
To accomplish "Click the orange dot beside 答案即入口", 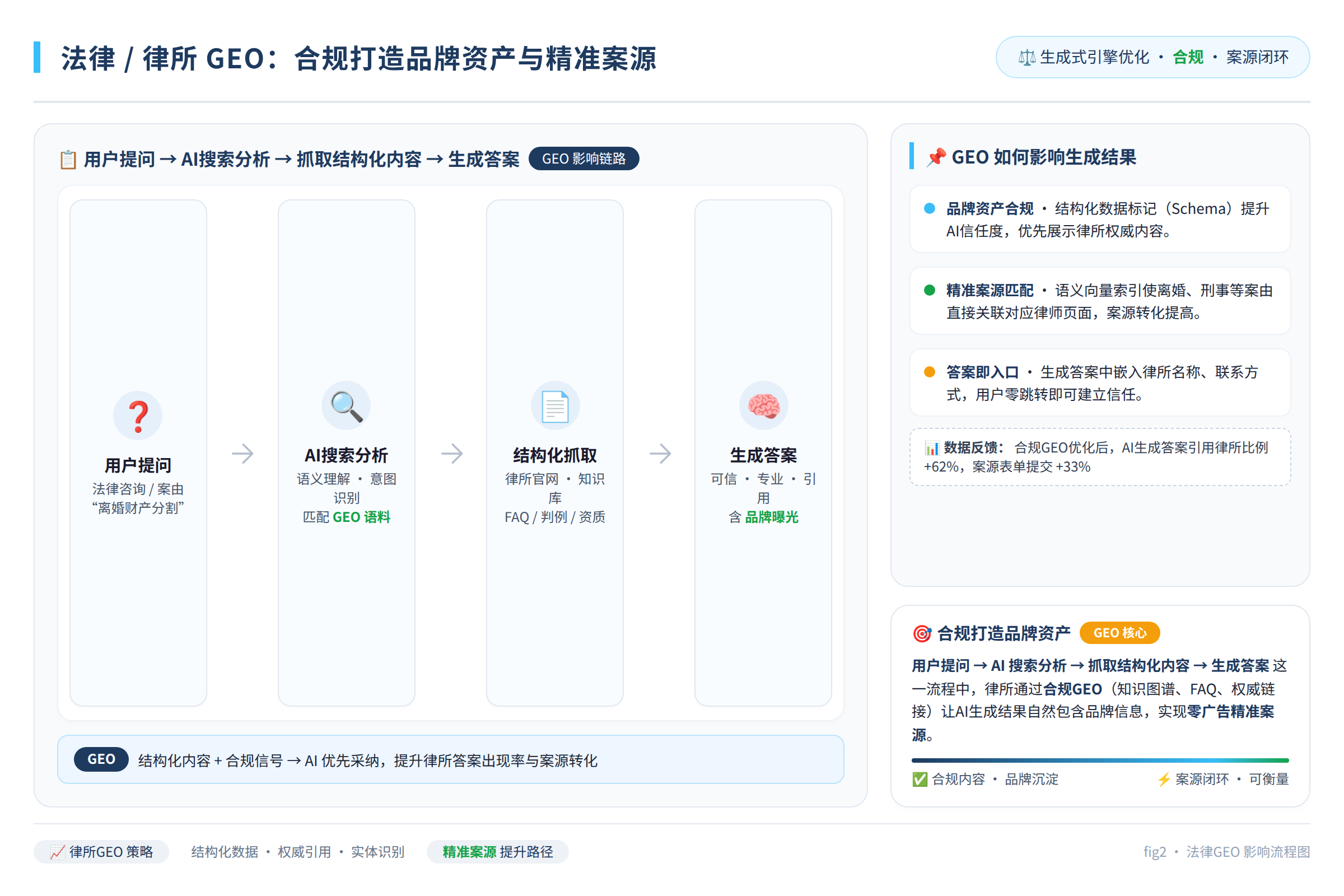I will 930,372.
